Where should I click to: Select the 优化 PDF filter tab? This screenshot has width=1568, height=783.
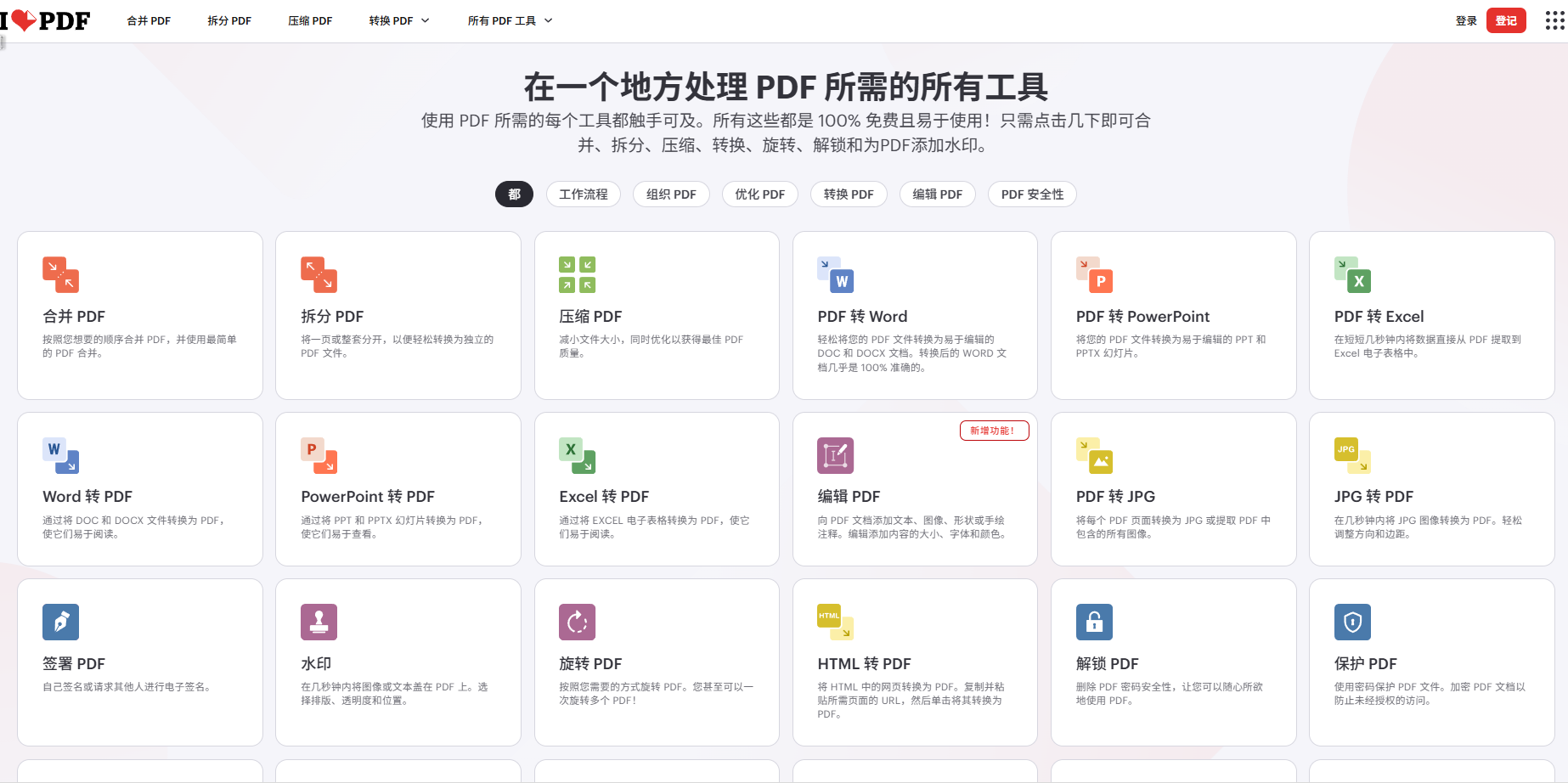coord(760,194)
